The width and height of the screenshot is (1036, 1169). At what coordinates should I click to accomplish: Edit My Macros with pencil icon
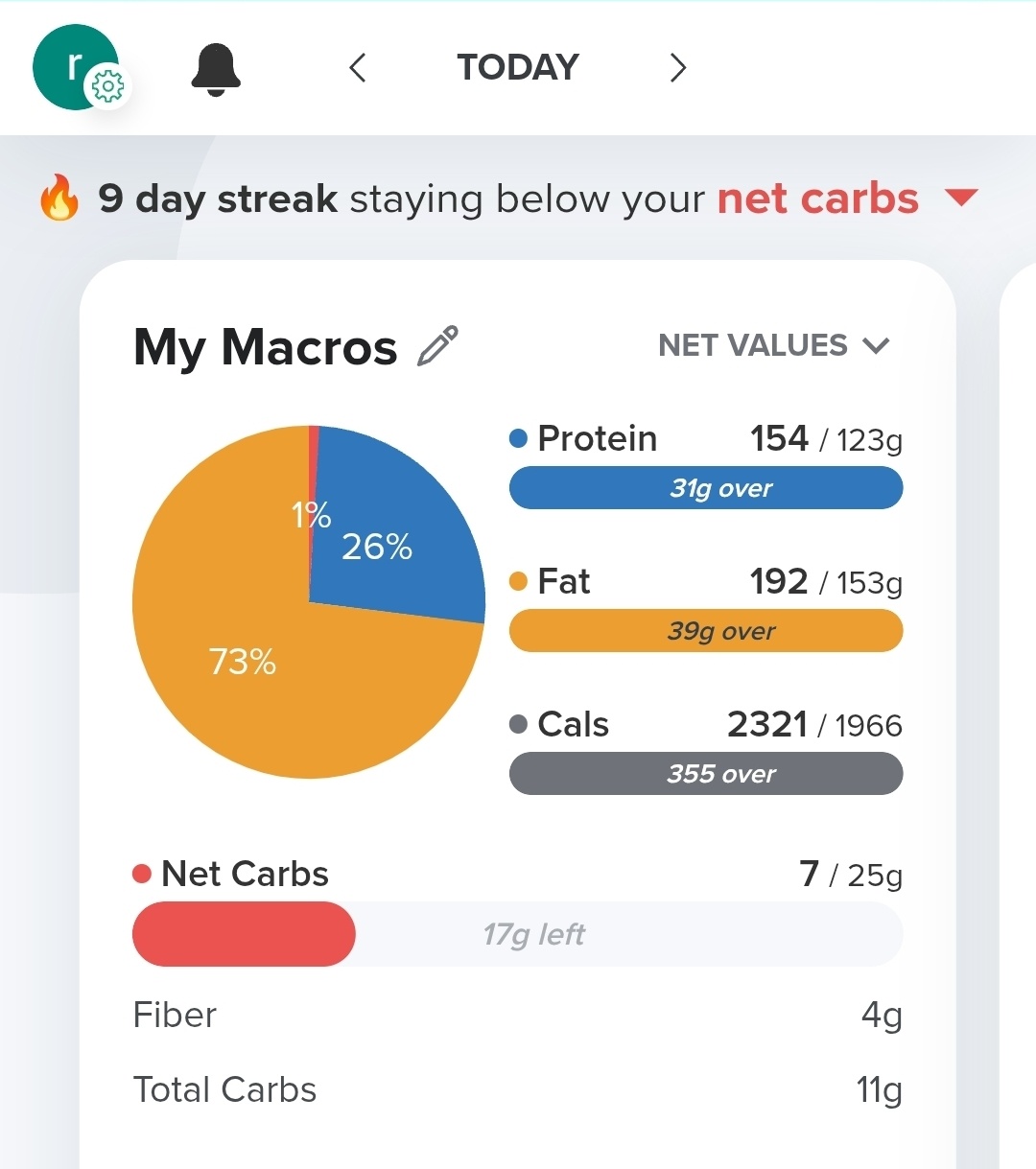(438, 346)
